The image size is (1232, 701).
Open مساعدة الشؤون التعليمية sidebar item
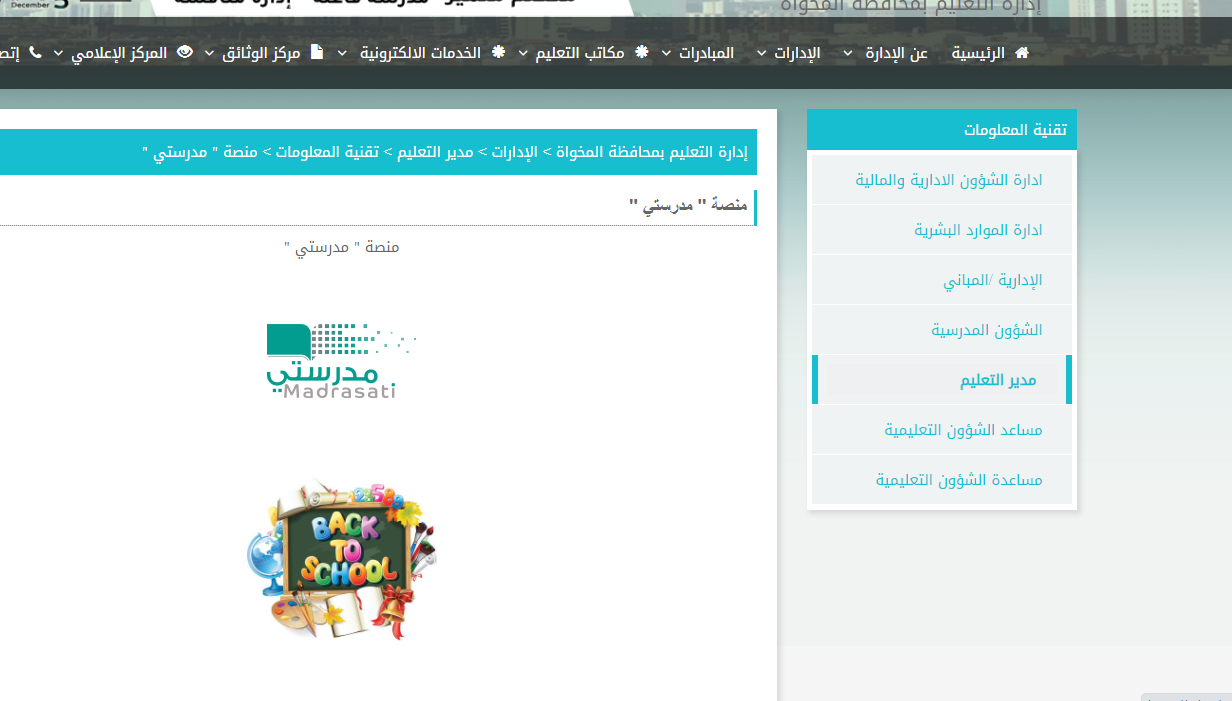pyautogui.click(x=942, y=480)
